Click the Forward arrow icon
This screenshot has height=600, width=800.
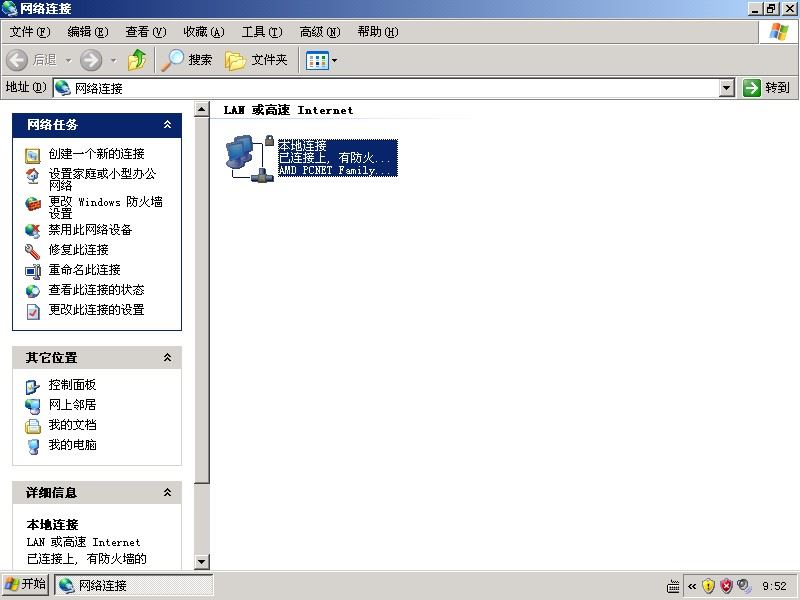[91, 60]
